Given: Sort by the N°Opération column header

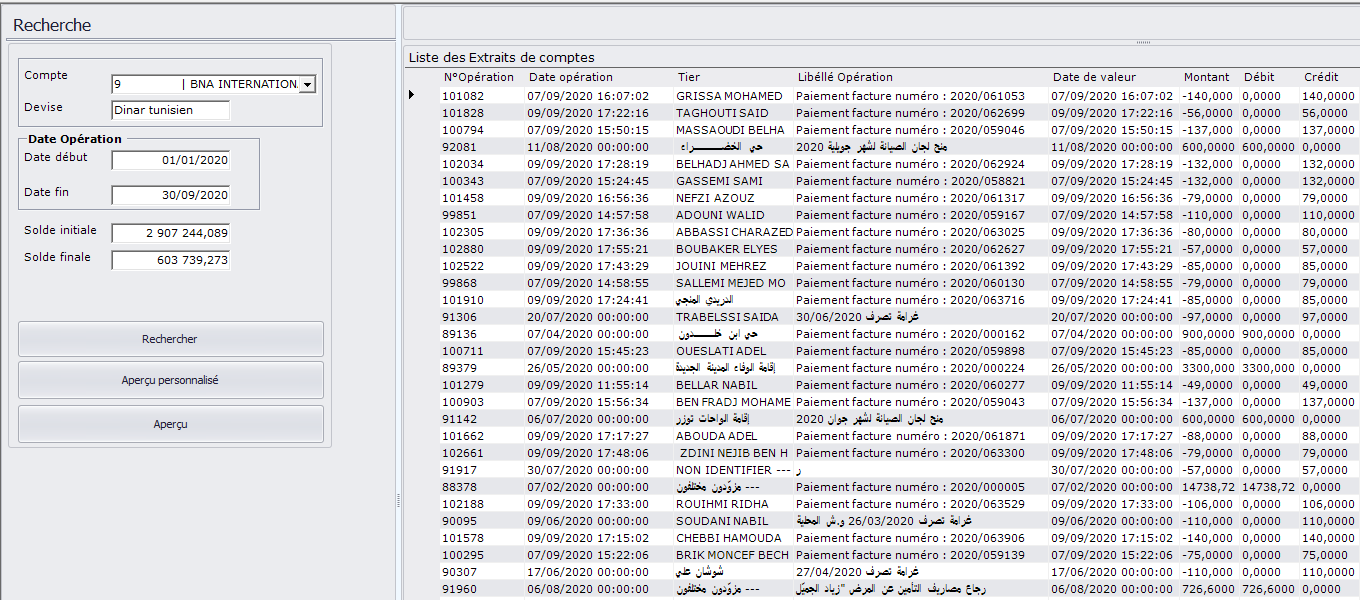Looking at the screenshot, I should click(478, 77).
